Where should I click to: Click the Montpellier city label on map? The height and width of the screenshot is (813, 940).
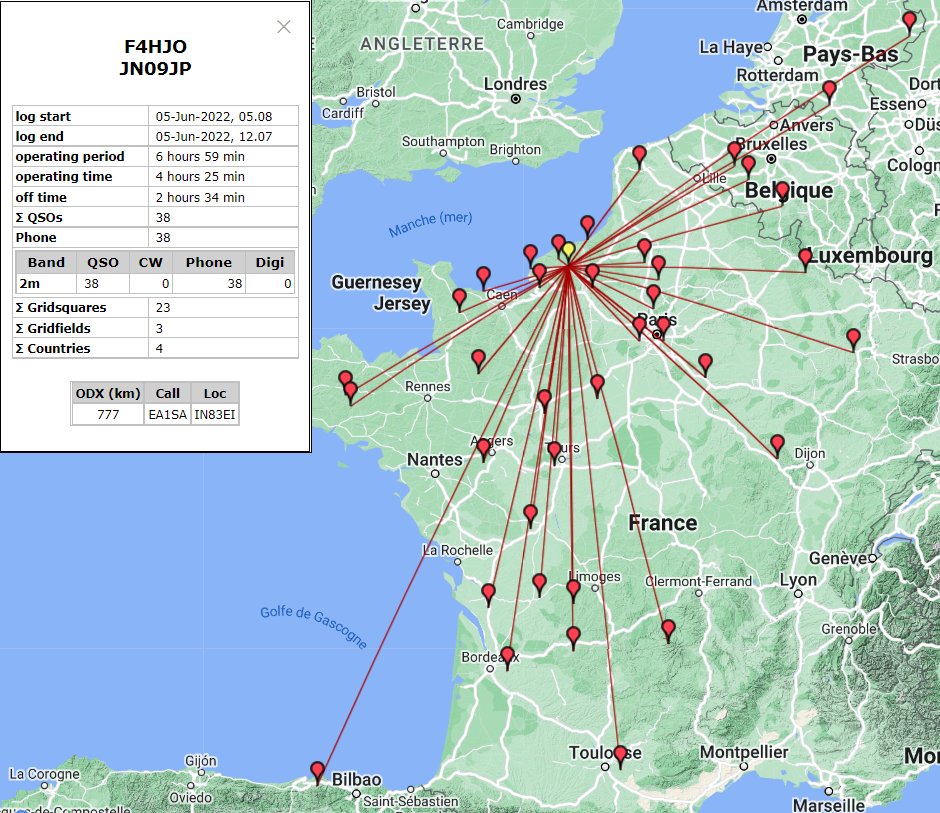click(x=744, y=752)
